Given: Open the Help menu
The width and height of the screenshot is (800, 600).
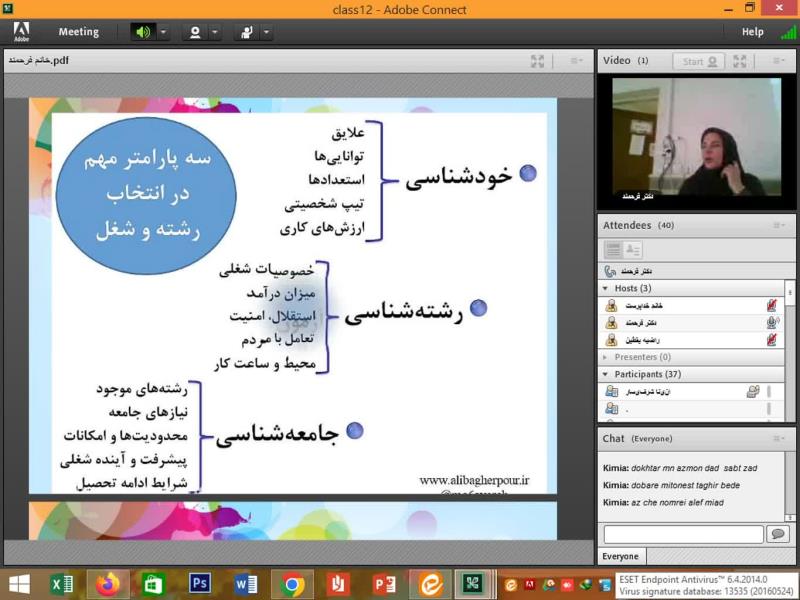Looking at the screenshot, I should pos(752,32).
